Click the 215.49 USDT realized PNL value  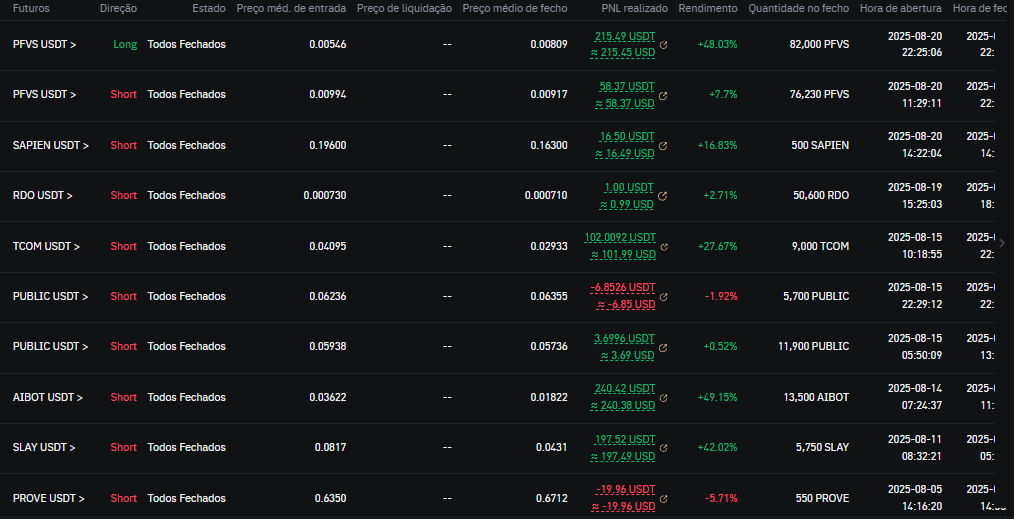pyautogui.click(x=623, y=36)
